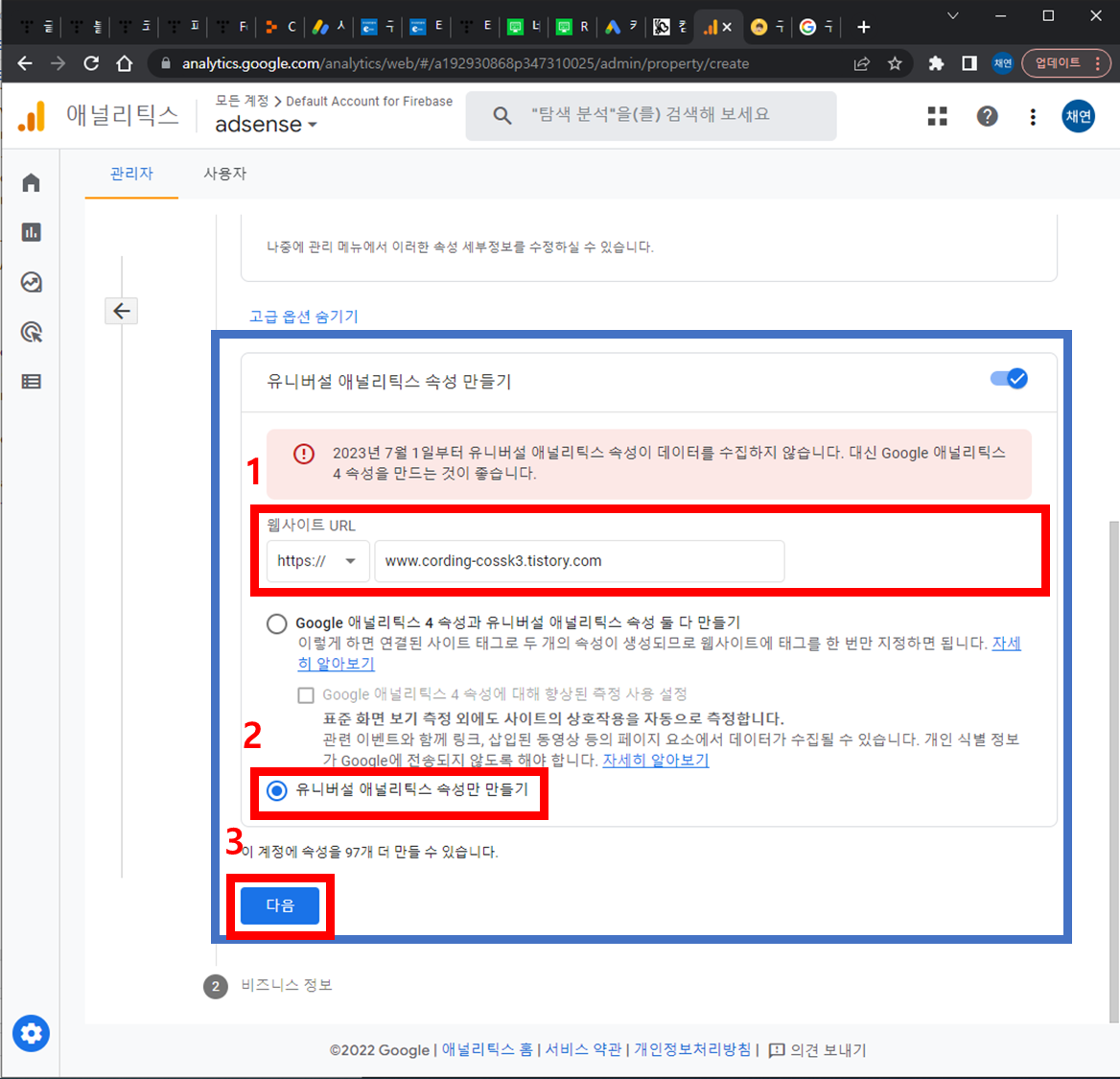Close the active Analytics browser tab
1120x1079 pixels.
727,27
